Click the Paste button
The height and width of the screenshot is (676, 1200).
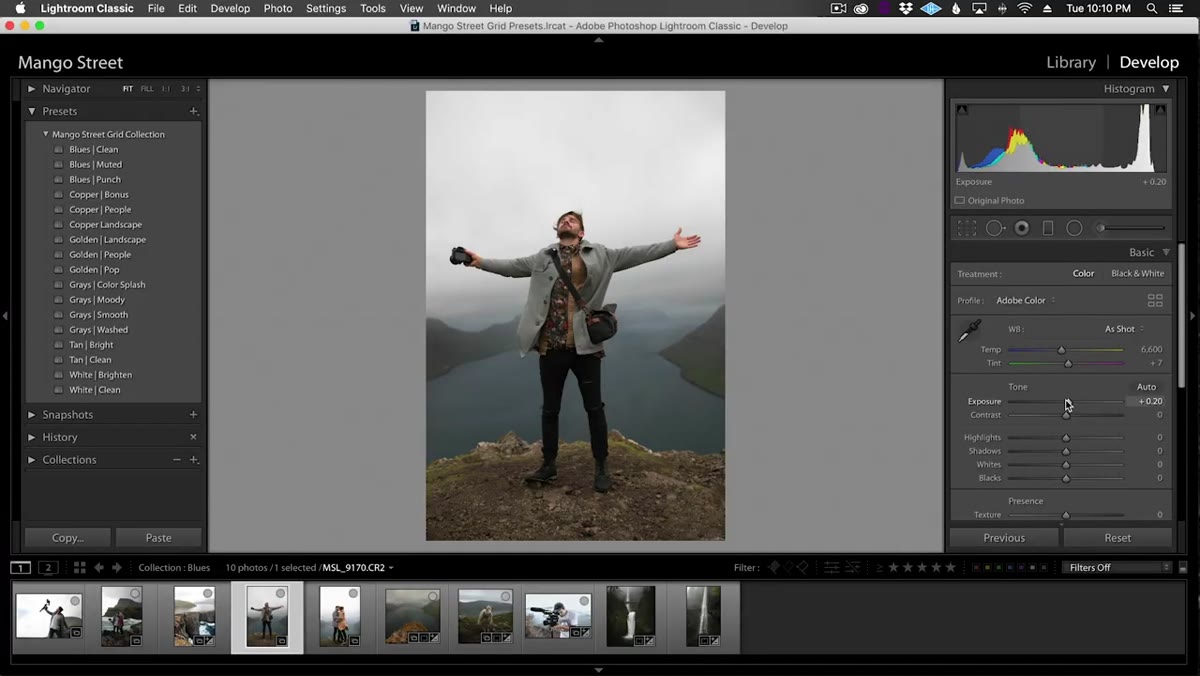point(158,537)
